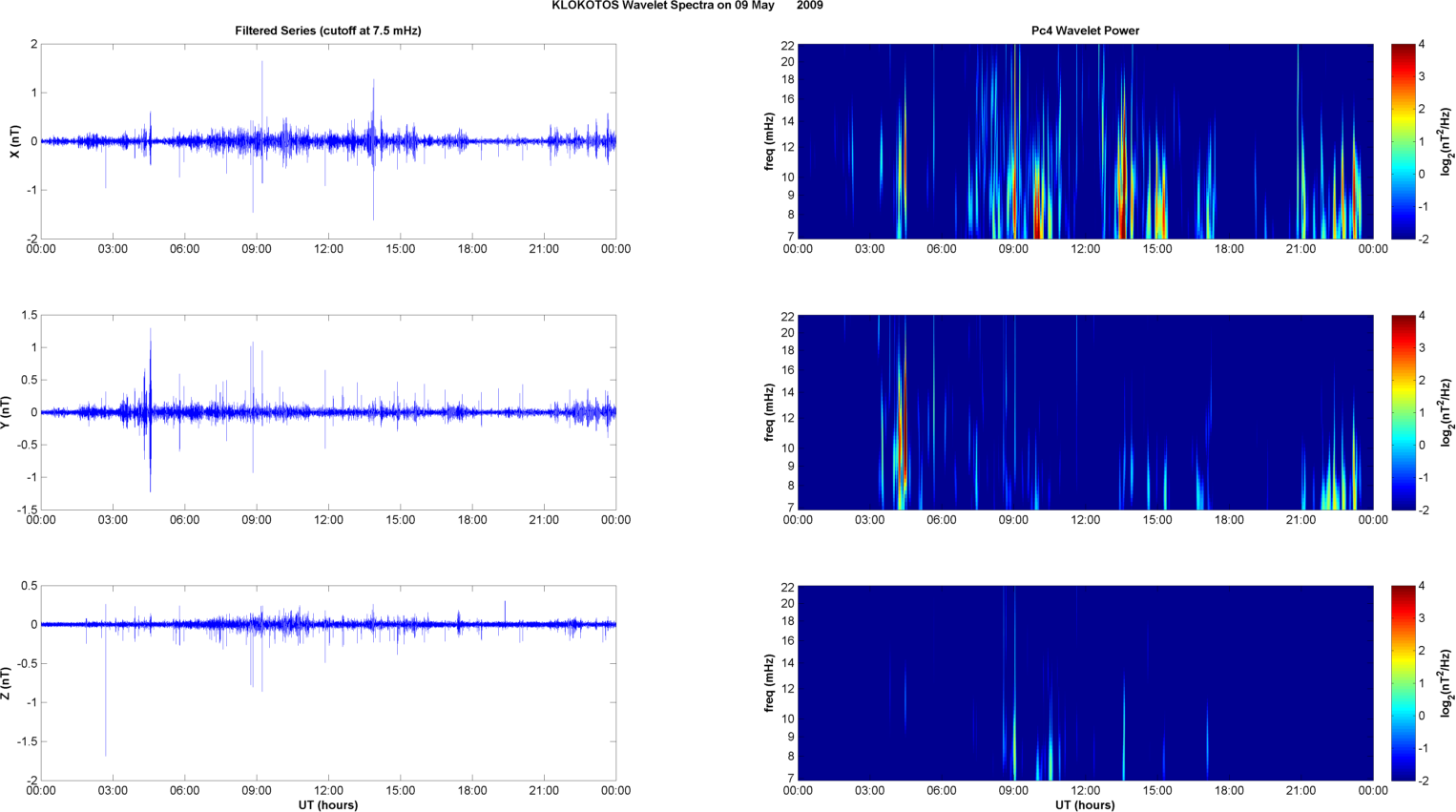Viewport: 1456px width, 812px height.
Task: Click freq (mHz) label of top spectrogram
Action: coord(769,141)
